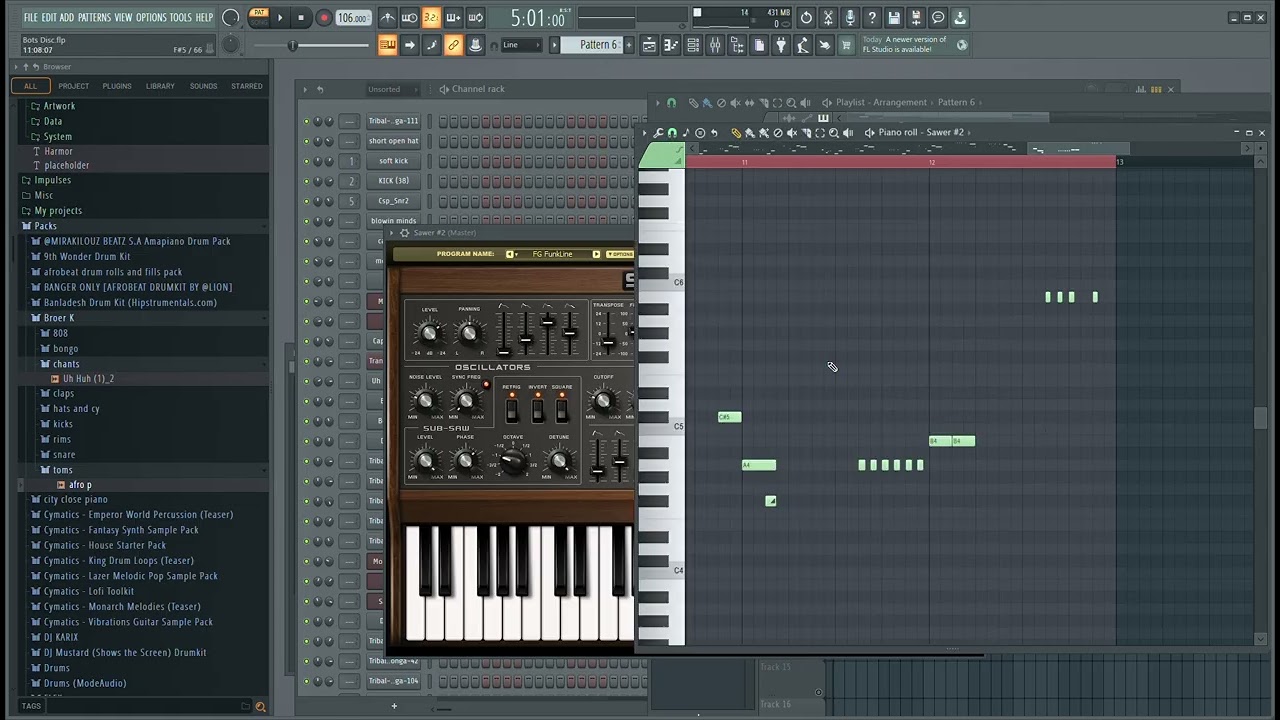This screenshot has height=720, width=1280.
Task: Open the channel rack view icon
Action: (693, 45)
